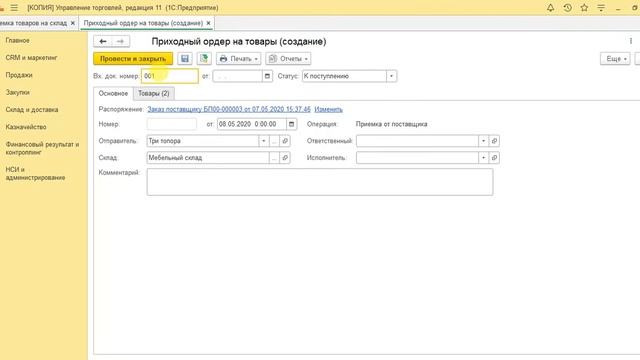
Task: Open Склад и доставка section
Action: (x=32, y=110)
